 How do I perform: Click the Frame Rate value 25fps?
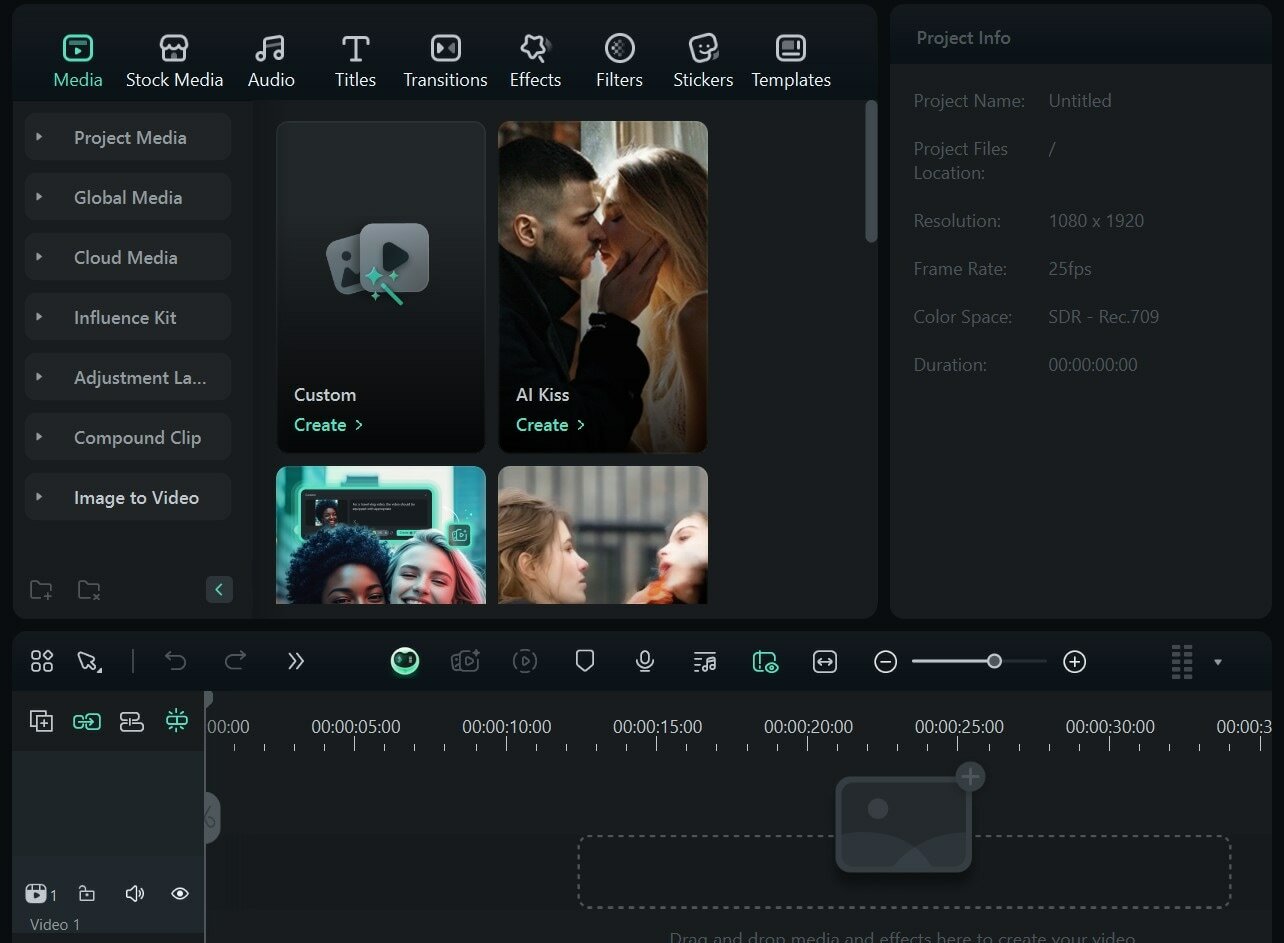pyautogui.click(x=1070, y=269)
